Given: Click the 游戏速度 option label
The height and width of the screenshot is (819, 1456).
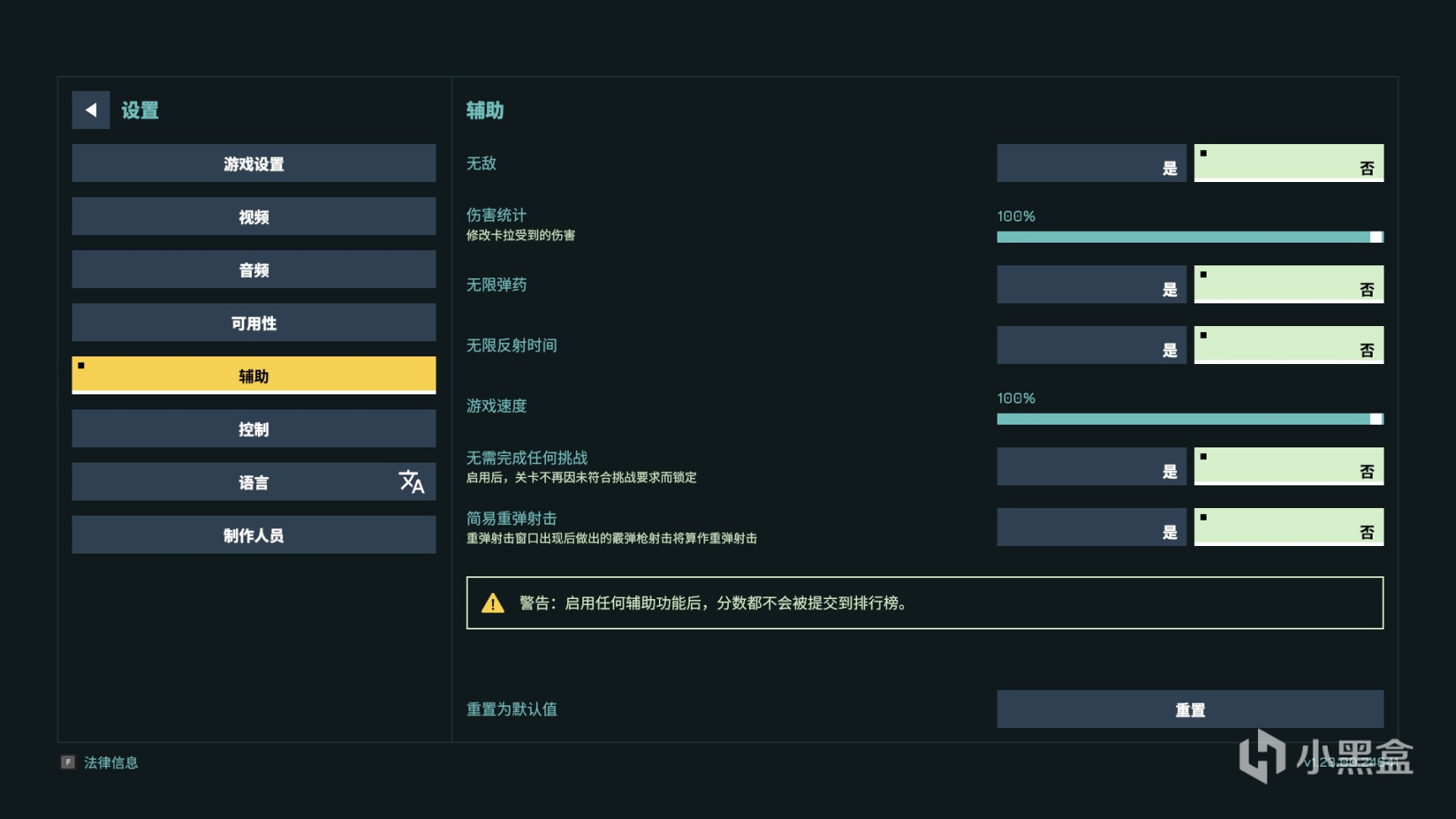Looking at the screenshot, I should click(x=496, y=406).
